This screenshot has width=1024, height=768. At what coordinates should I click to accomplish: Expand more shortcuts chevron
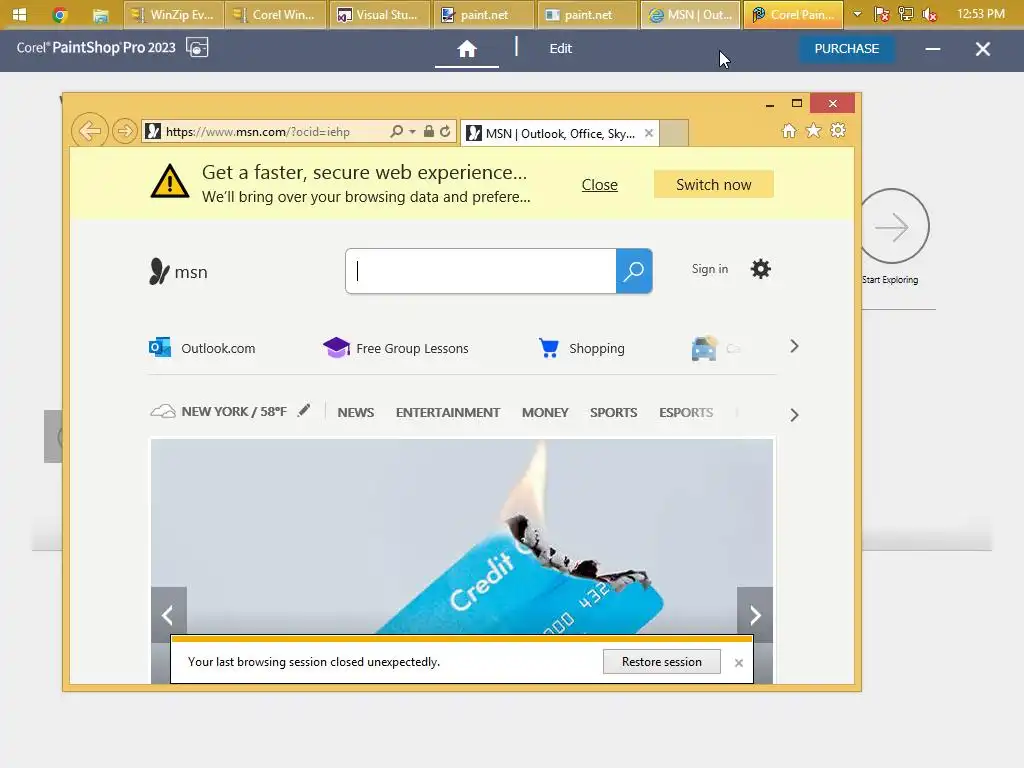pyautogui.click(x=794, y=346)
